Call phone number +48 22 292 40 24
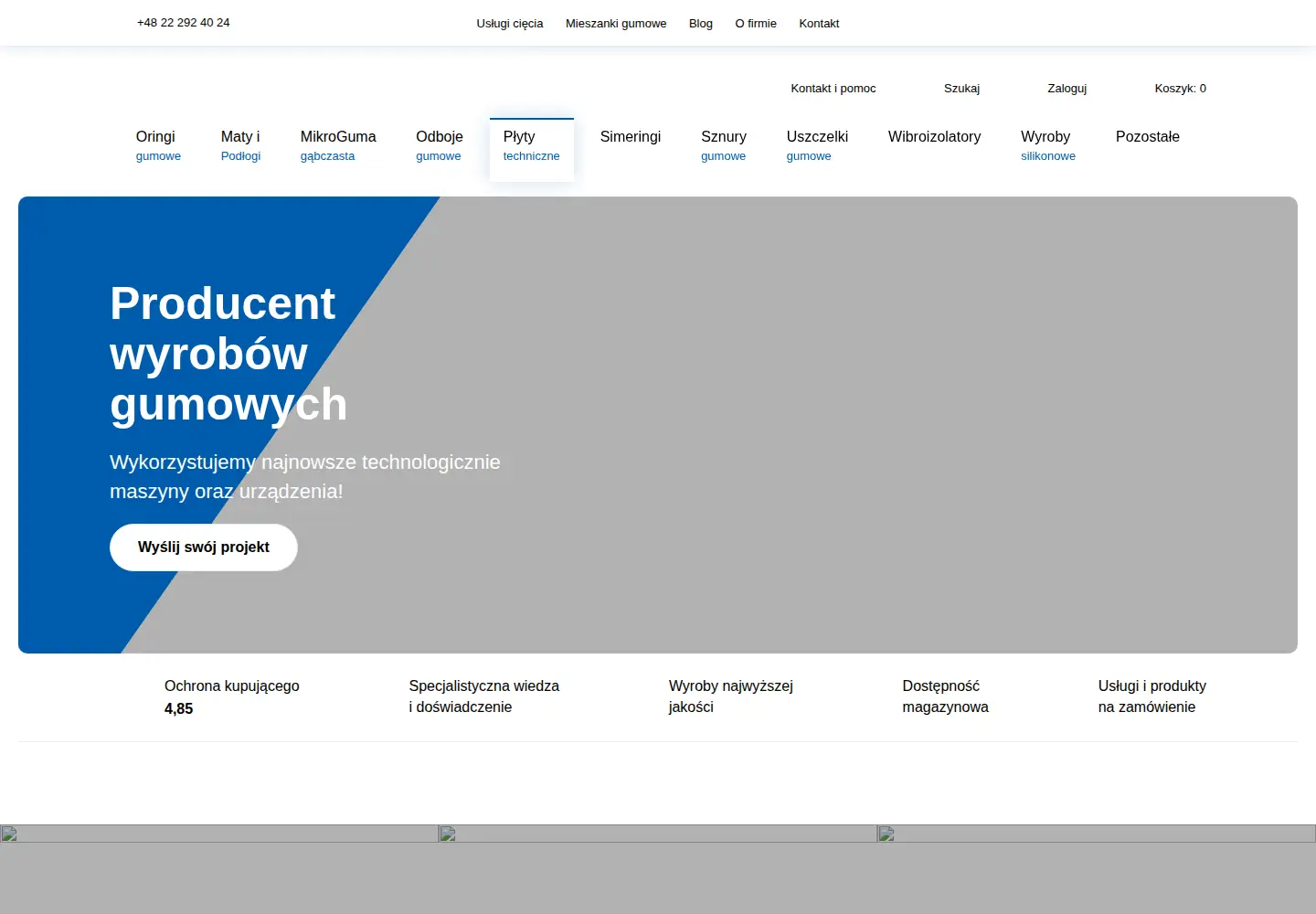The height and width of the screenshot is (914, 1316). [183, 23]
